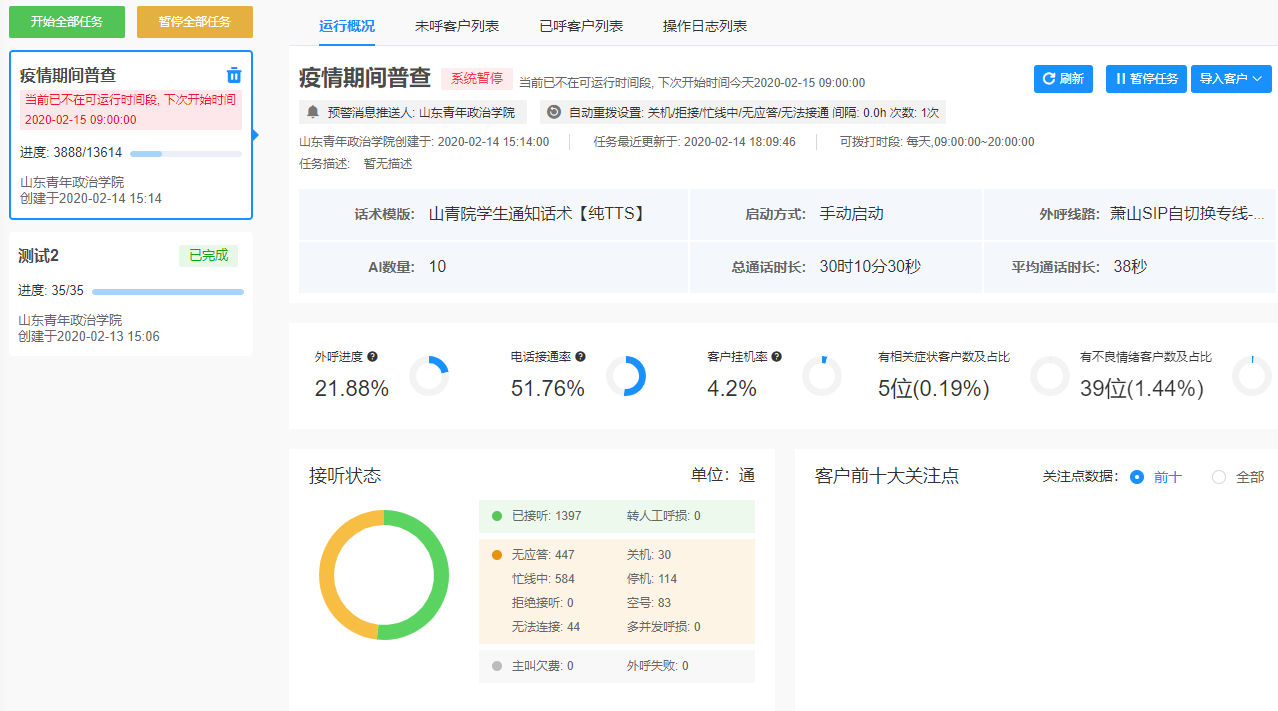
Task: Click the help icon beside 外呼进度
Action: tap(372, 357)
